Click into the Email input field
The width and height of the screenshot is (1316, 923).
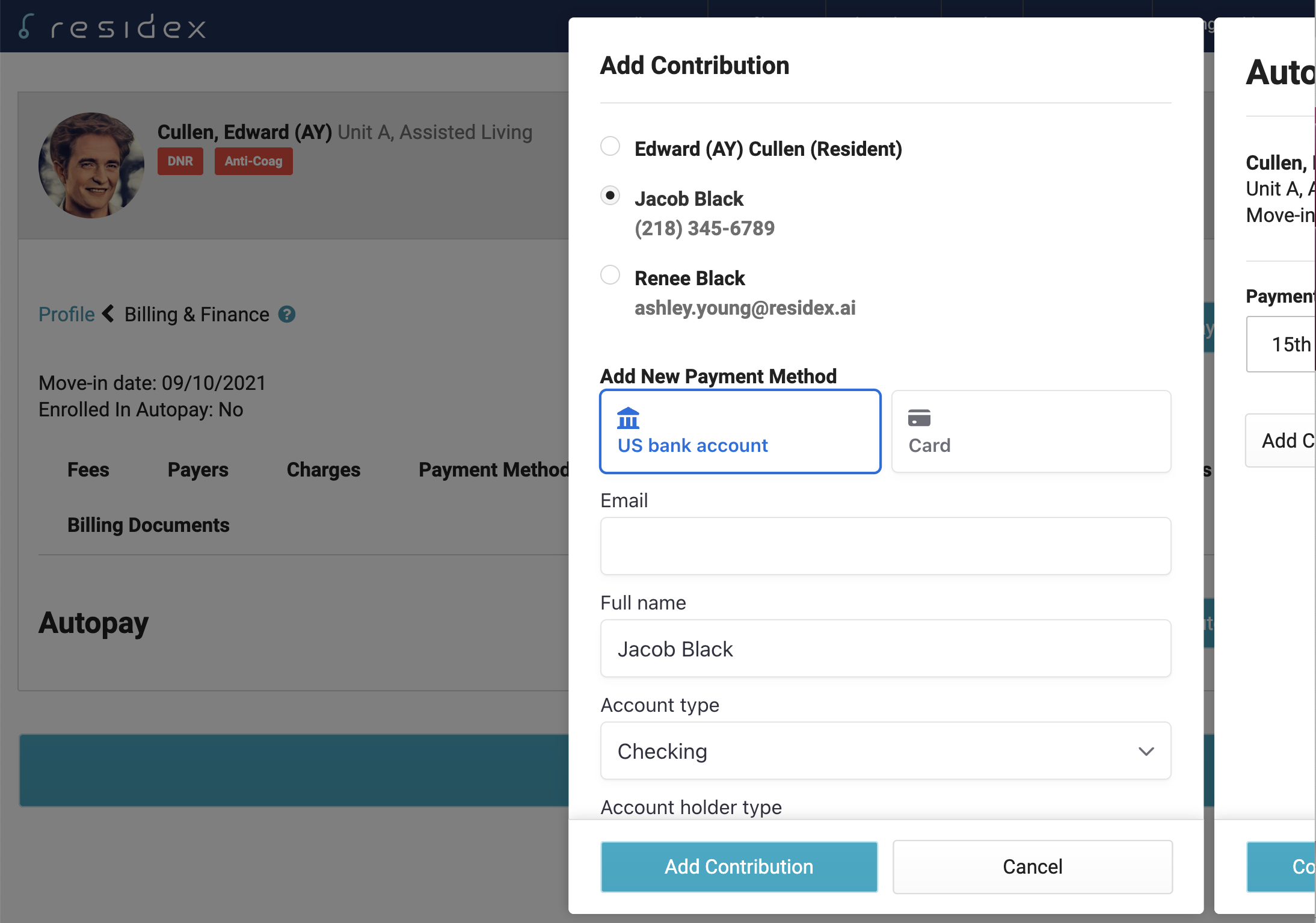[x=885, y=546]
